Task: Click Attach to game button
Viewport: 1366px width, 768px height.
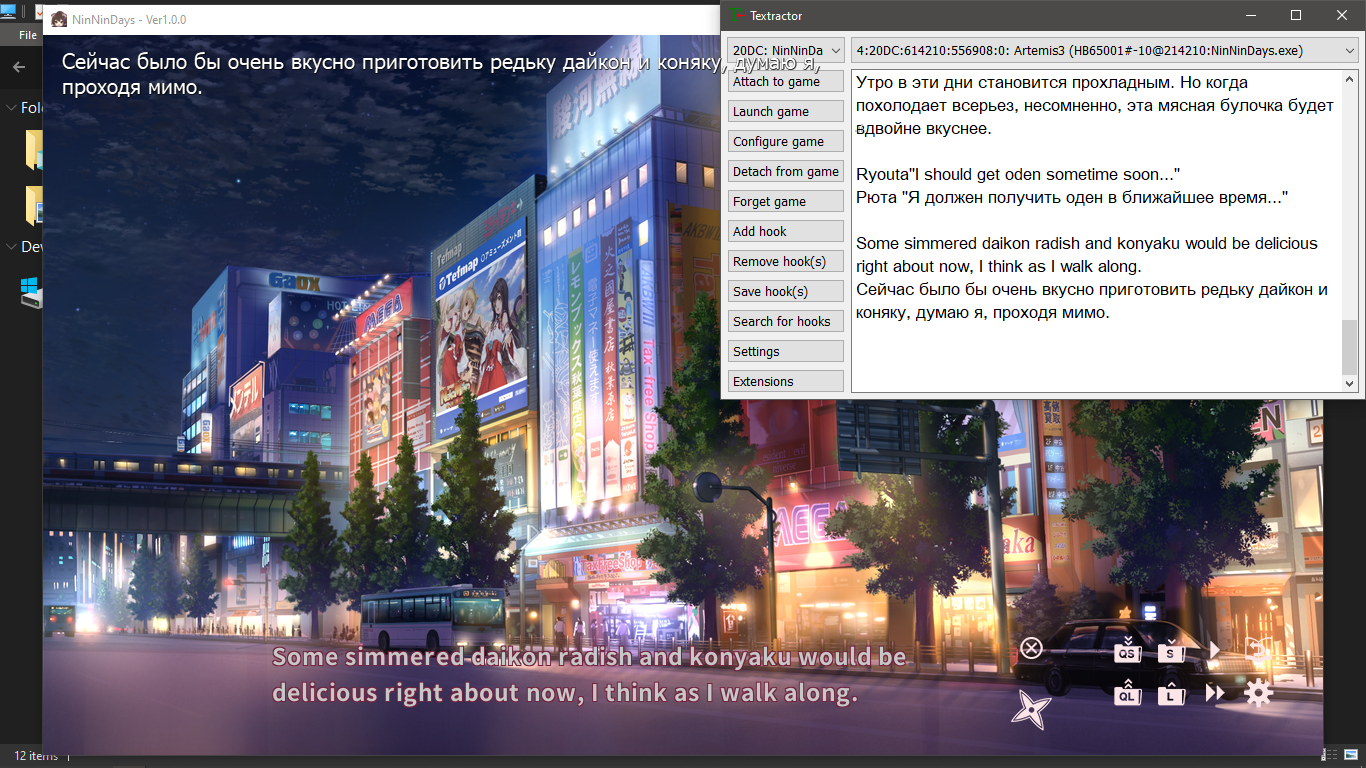Action: 786,82
